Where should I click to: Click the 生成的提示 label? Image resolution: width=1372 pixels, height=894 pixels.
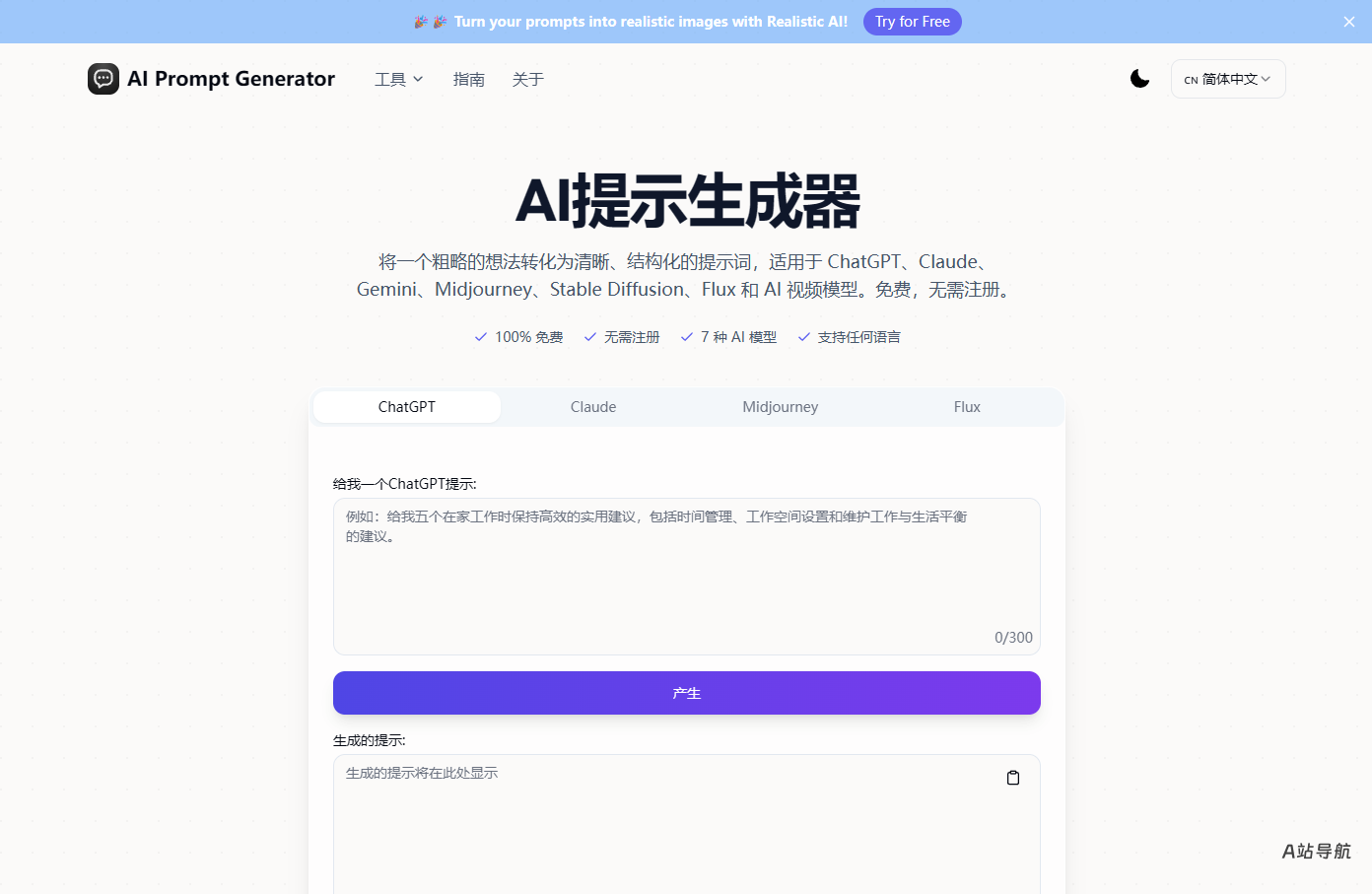click(x=370, y=740)
